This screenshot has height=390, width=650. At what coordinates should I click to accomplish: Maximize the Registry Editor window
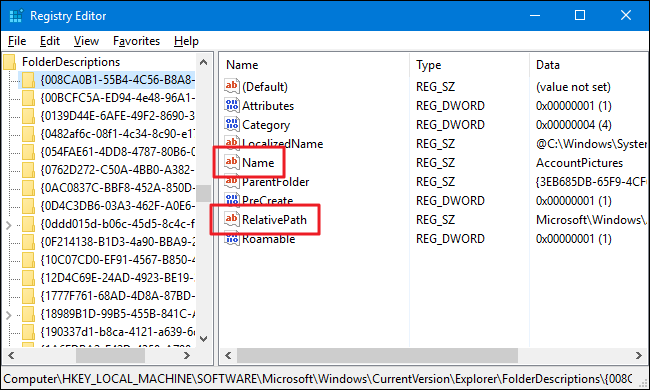tap(580, 16)
